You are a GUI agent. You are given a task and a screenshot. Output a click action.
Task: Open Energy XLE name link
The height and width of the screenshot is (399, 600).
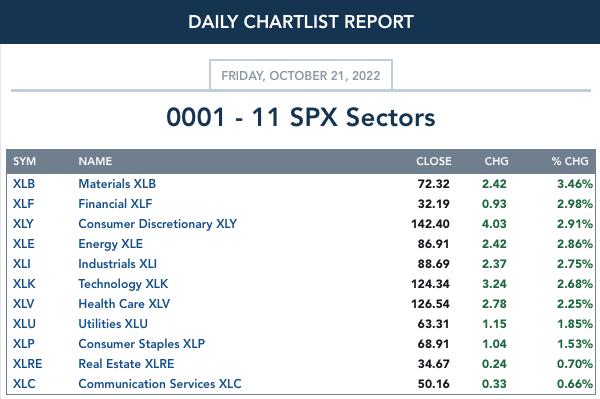pyautogui.click(x=111, y=244)
